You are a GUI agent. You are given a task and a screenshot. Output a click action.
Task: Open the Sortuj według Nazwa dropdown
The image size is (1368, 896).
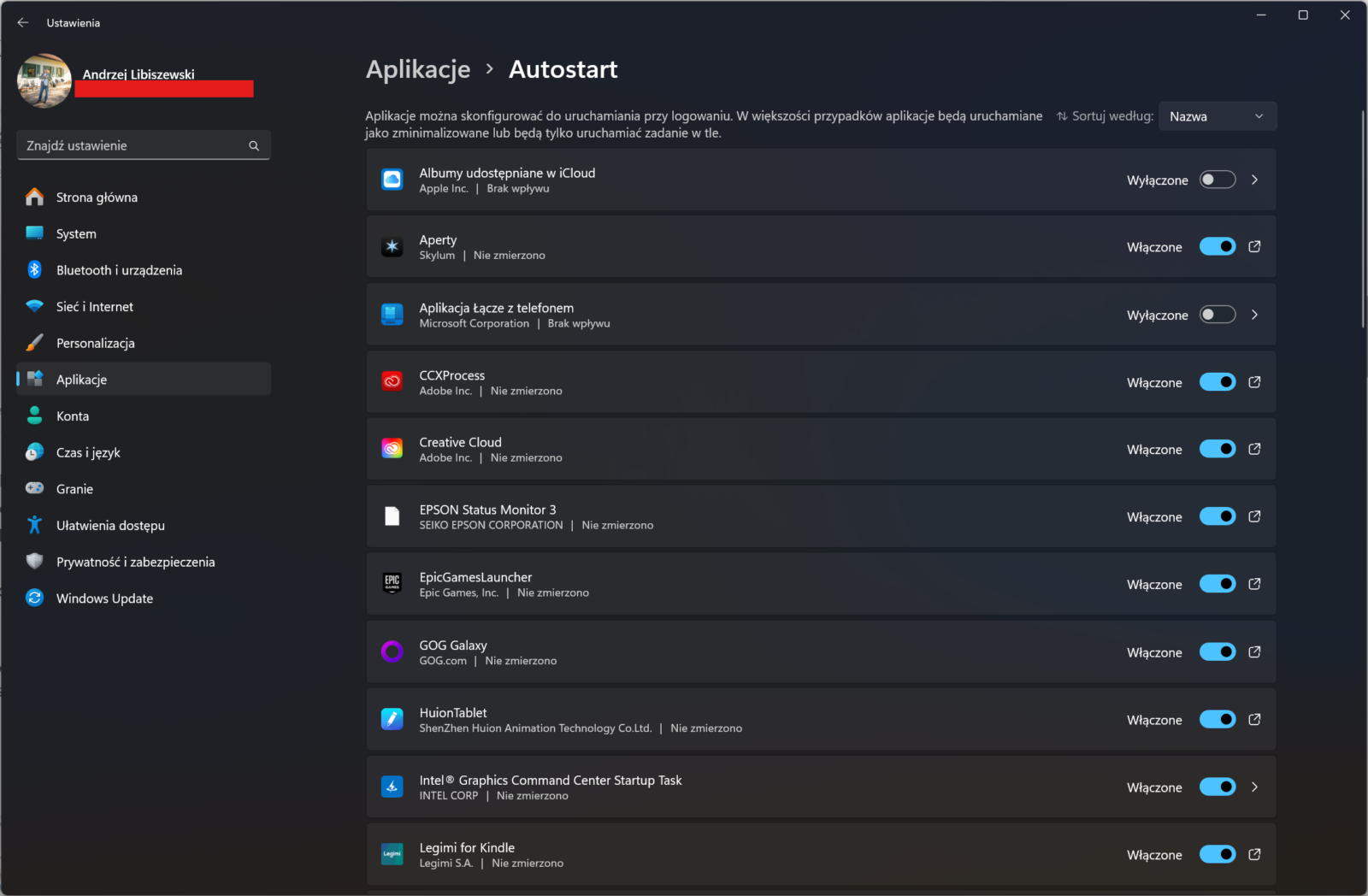coord(1217,116)
